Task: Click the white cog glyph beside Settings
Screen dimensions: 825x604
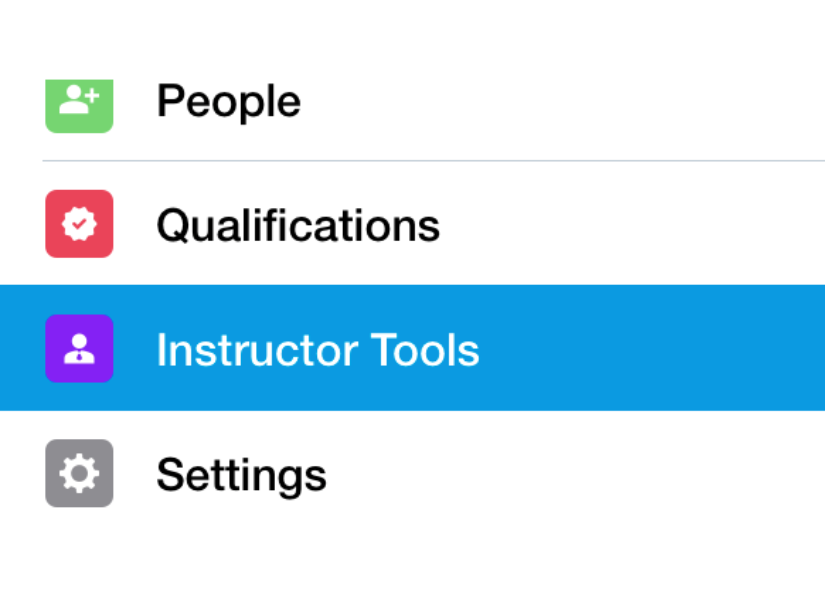Action: pos(79,473)
